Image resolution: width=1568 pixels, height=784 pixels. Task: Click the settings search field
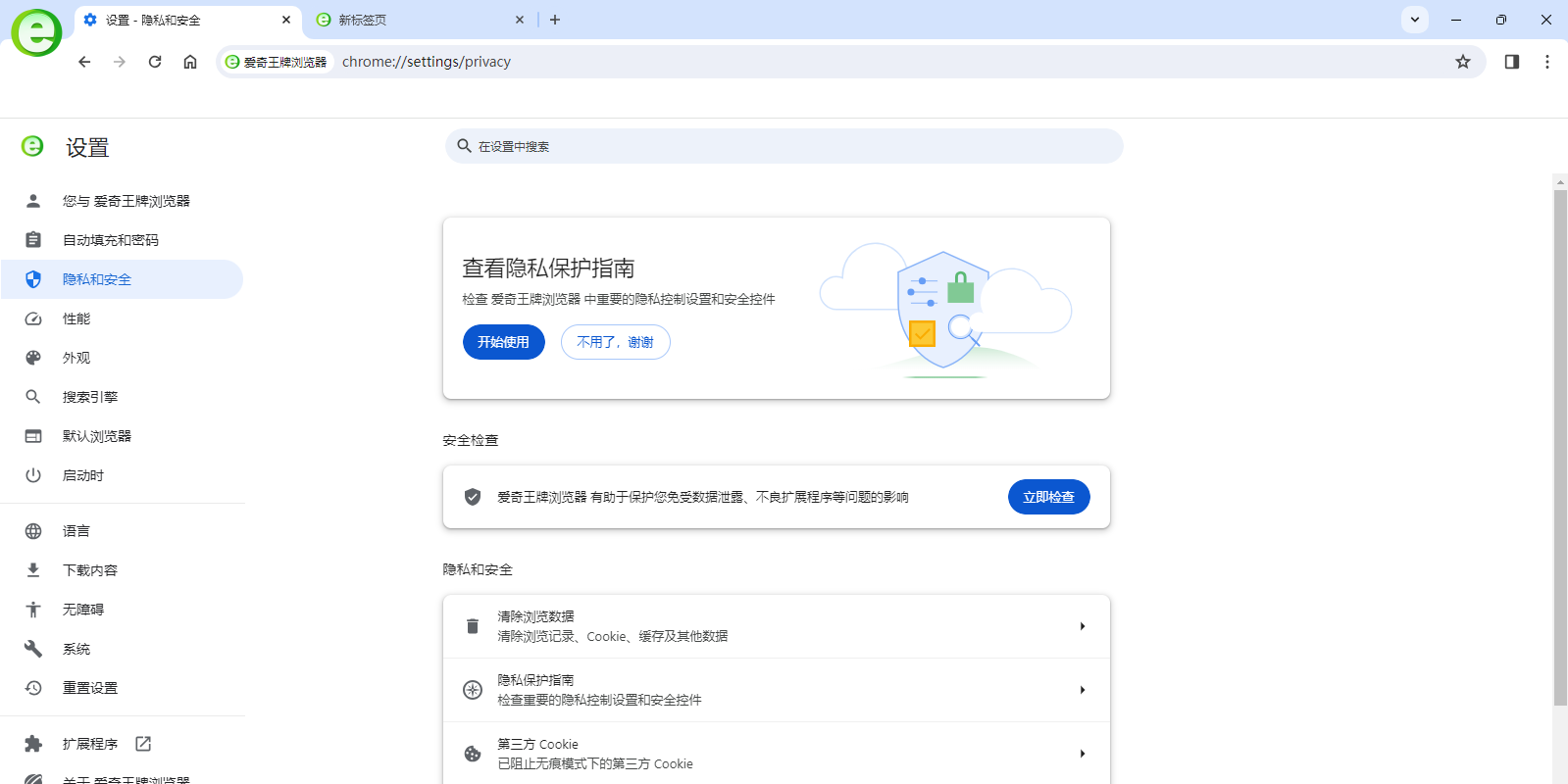784,146
